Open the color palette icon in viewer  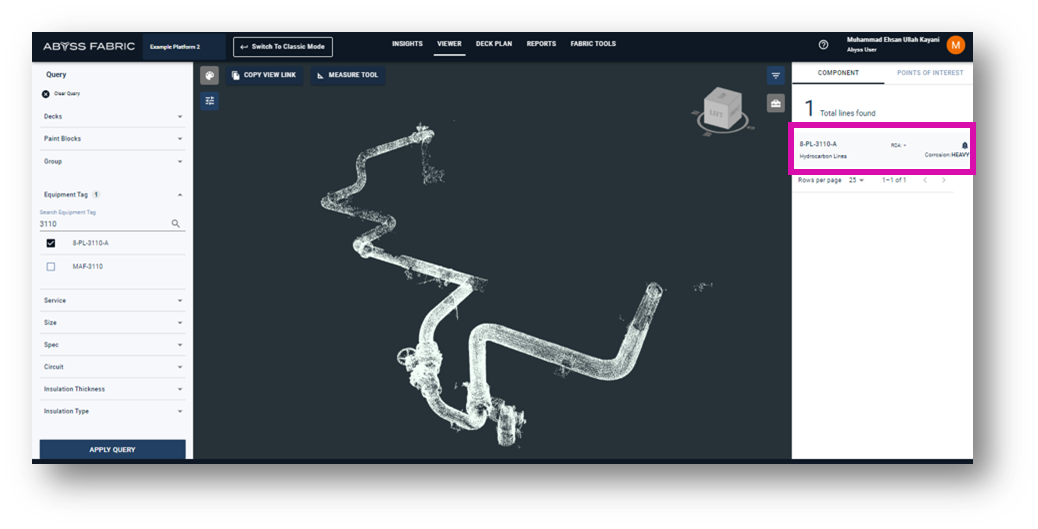click(209, 75)
